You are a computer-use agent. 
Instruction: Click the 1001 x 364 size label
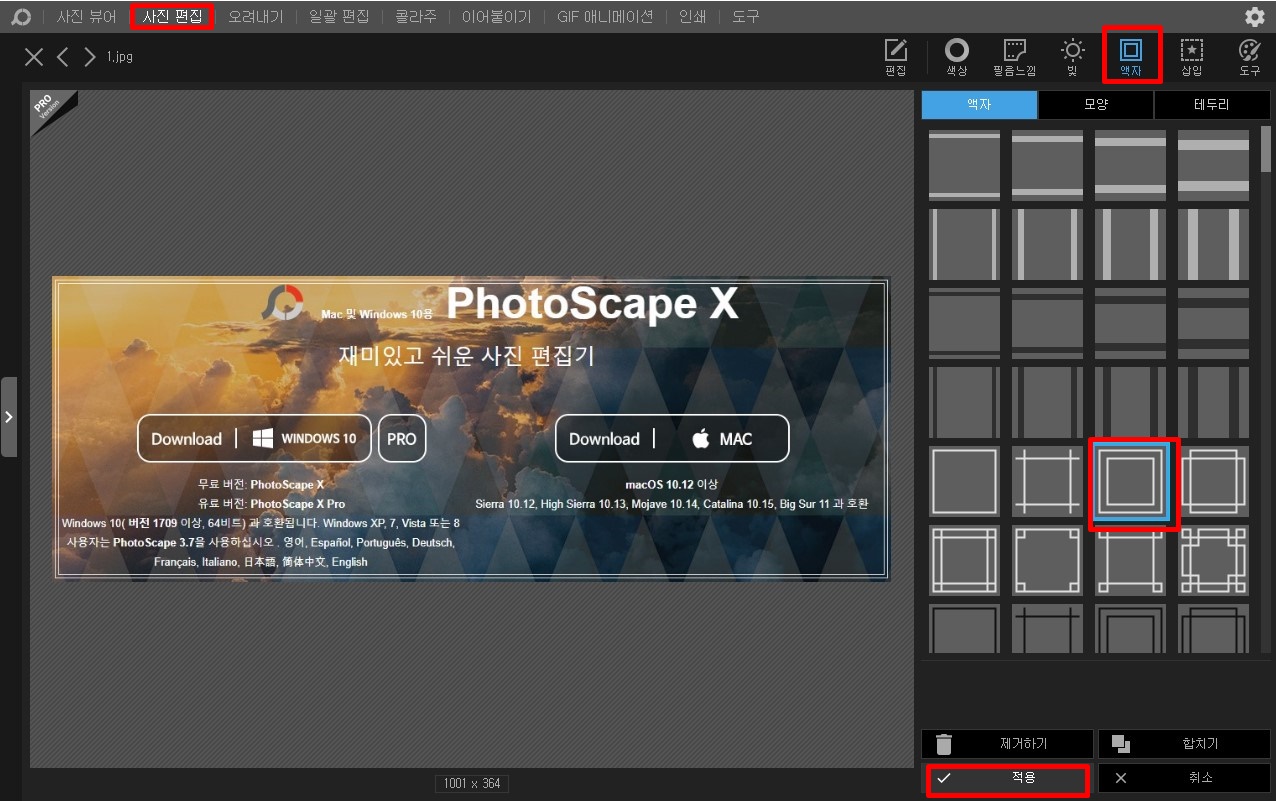coord(472,783)
